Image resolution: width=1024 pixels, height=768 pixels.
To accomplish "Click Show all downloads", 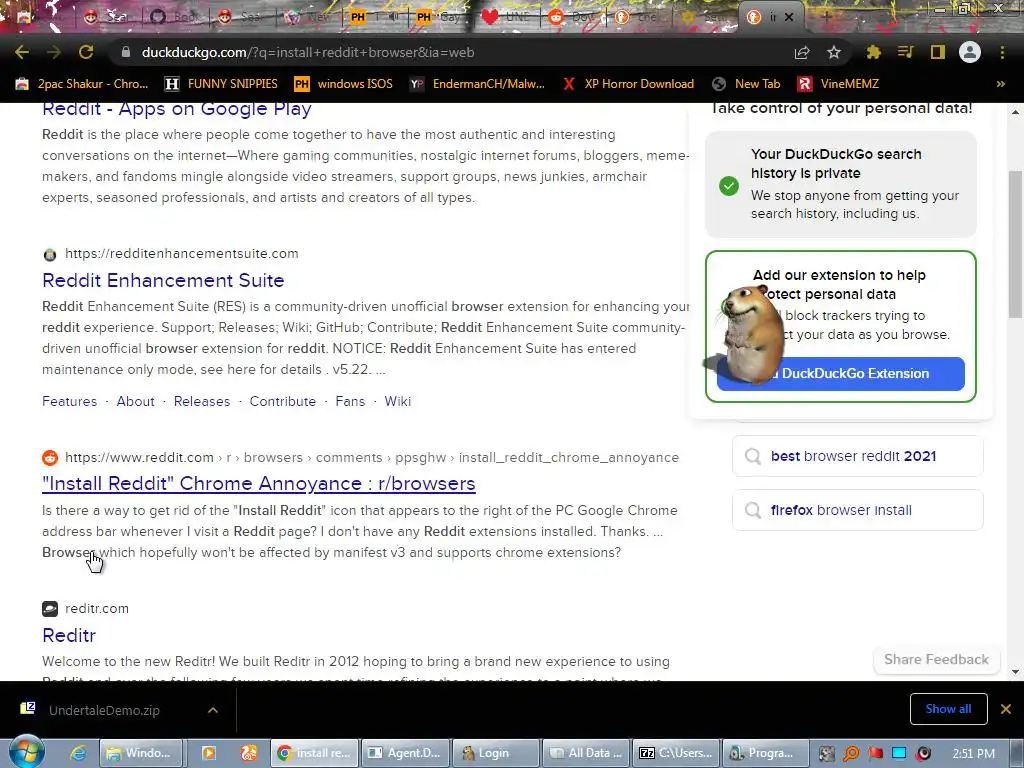I will pyautogui.click(x=948, y=709).
